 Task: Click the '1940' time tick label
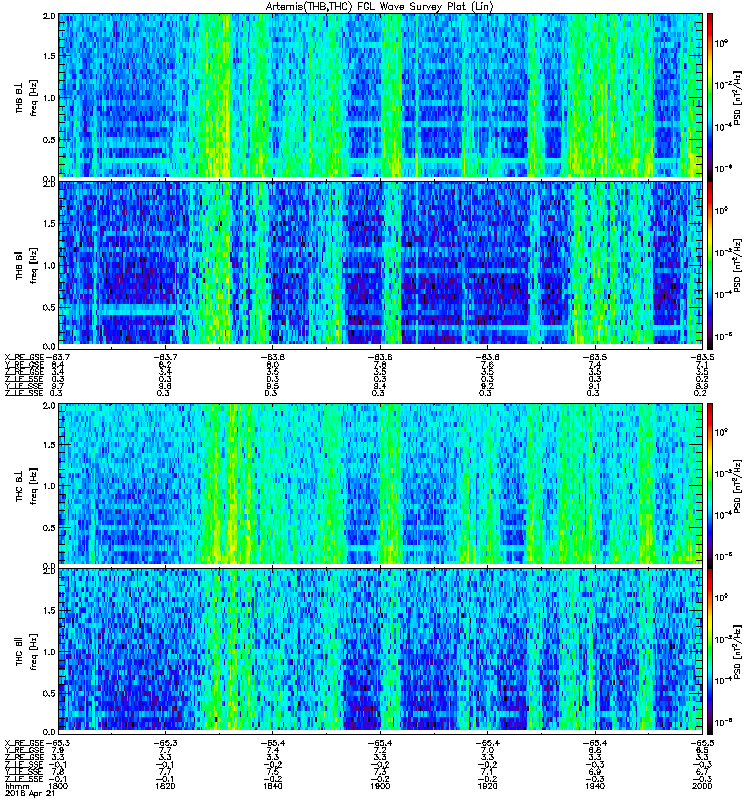point(595,786)
